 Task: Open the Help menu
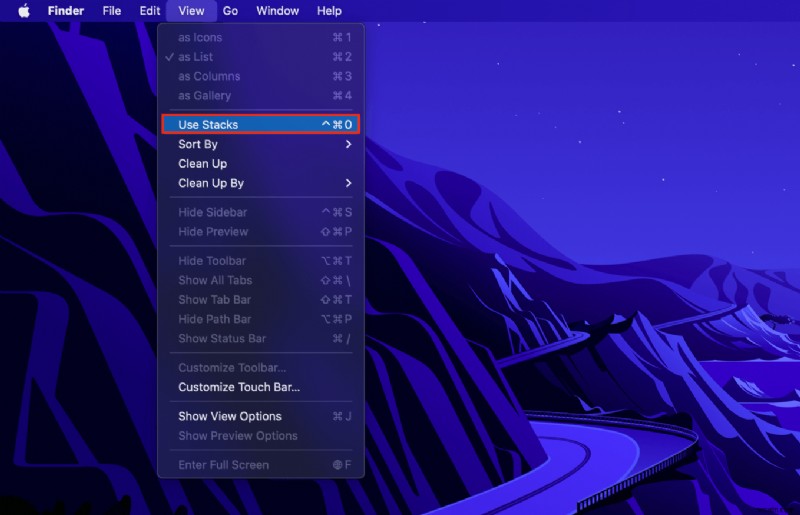pos(329,11)
